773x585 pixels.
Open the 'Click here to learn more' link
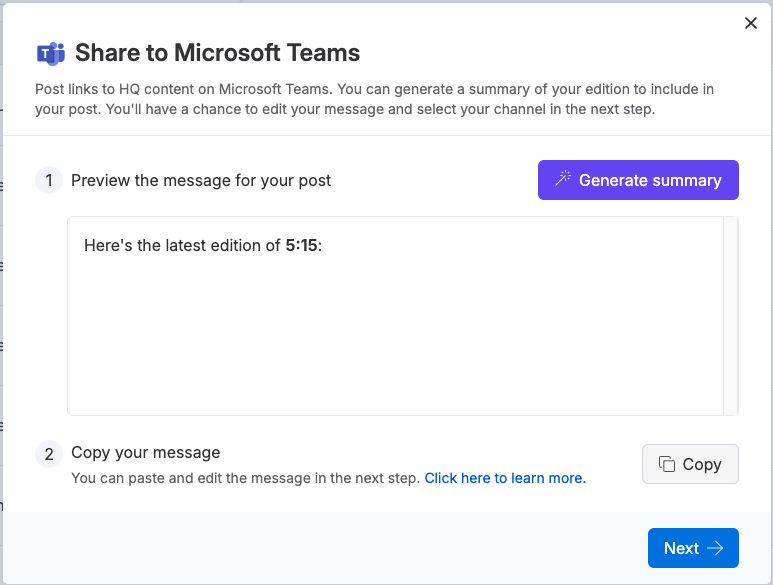(505, 478)
